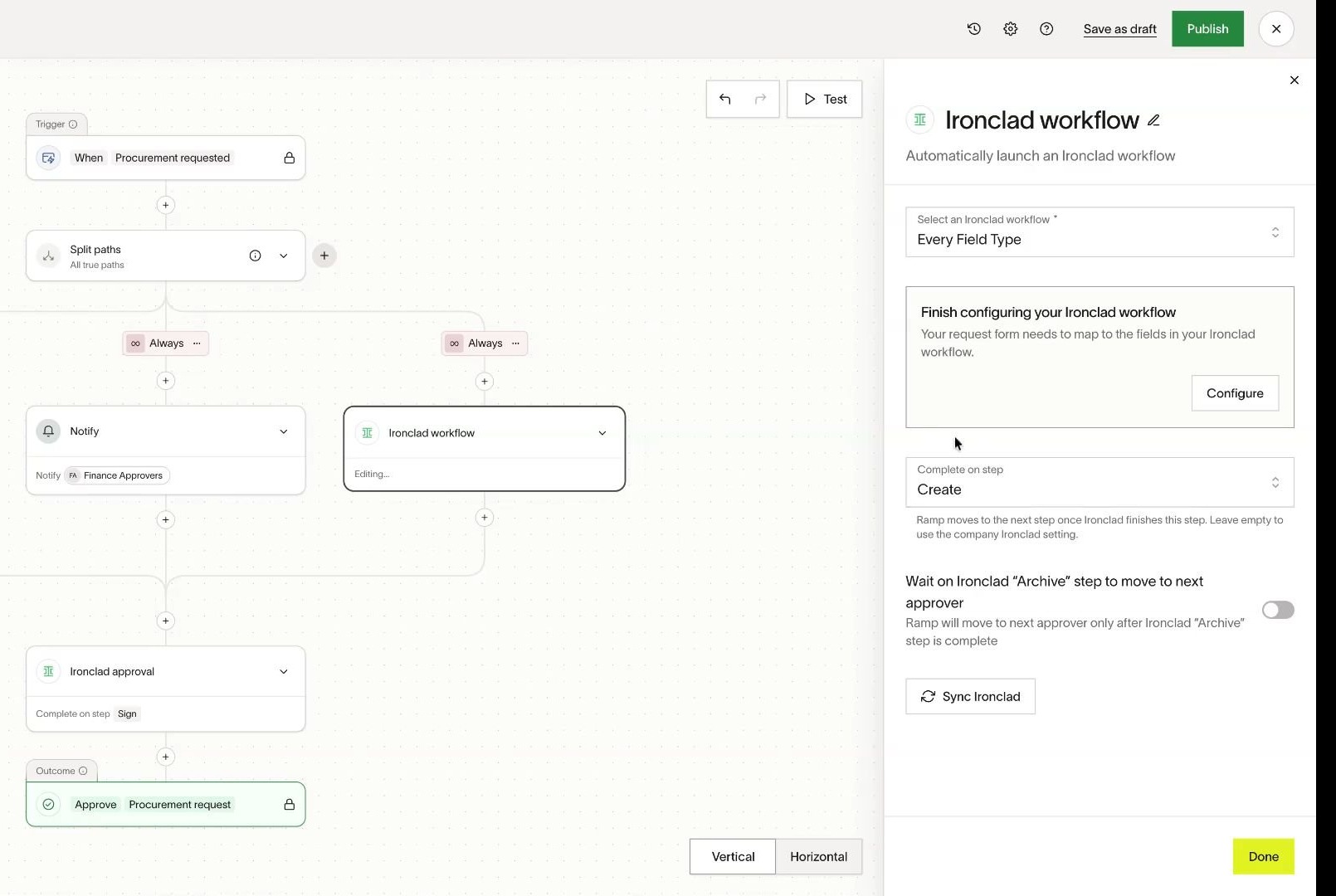Collapse the Ironclad workflow node chevron
This screenshot has height=896, width=1336.
pyautogui.click(x=602, y=433)
